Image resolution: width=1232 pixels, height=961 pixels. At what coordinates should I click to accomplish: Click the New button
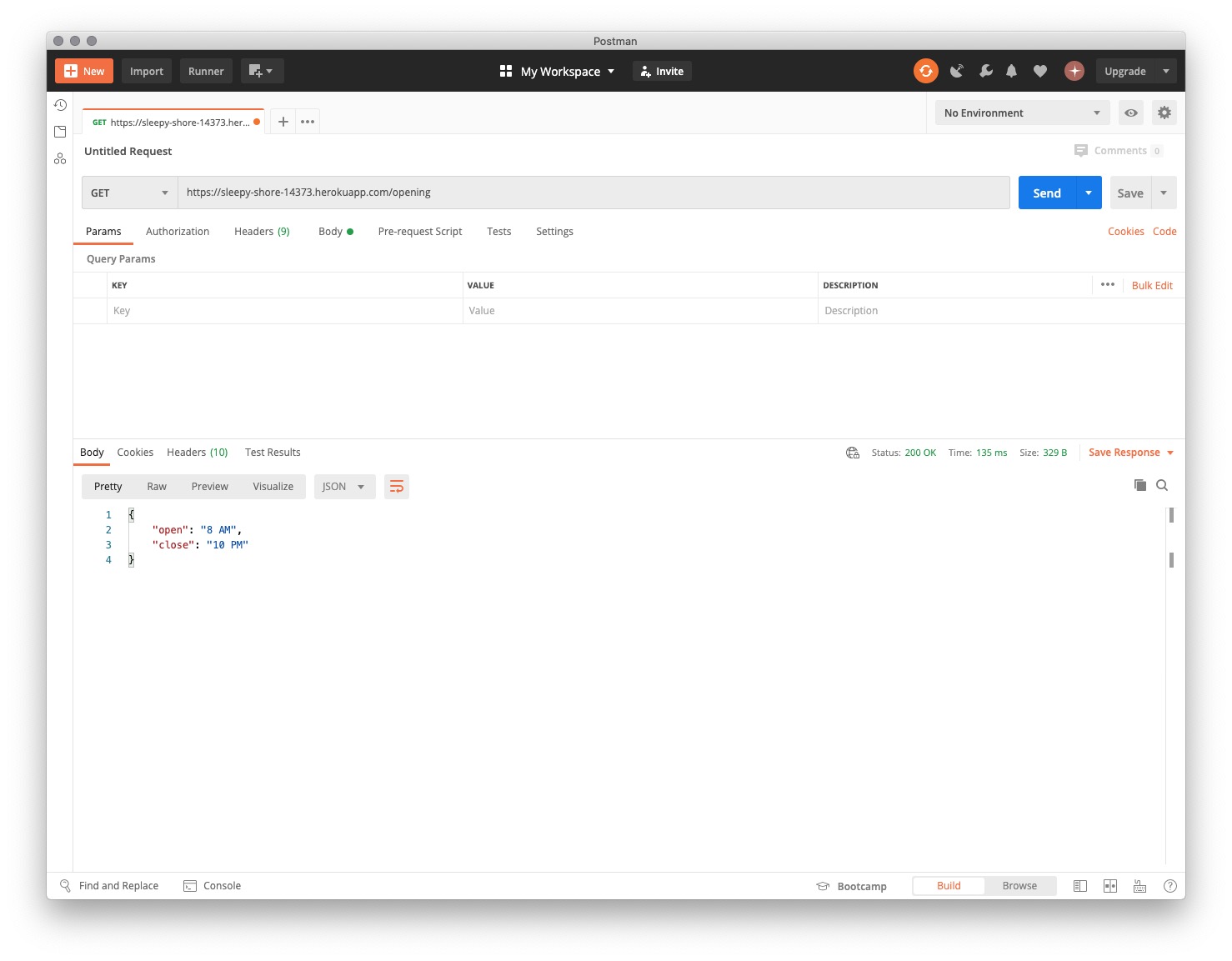[84, 71]
